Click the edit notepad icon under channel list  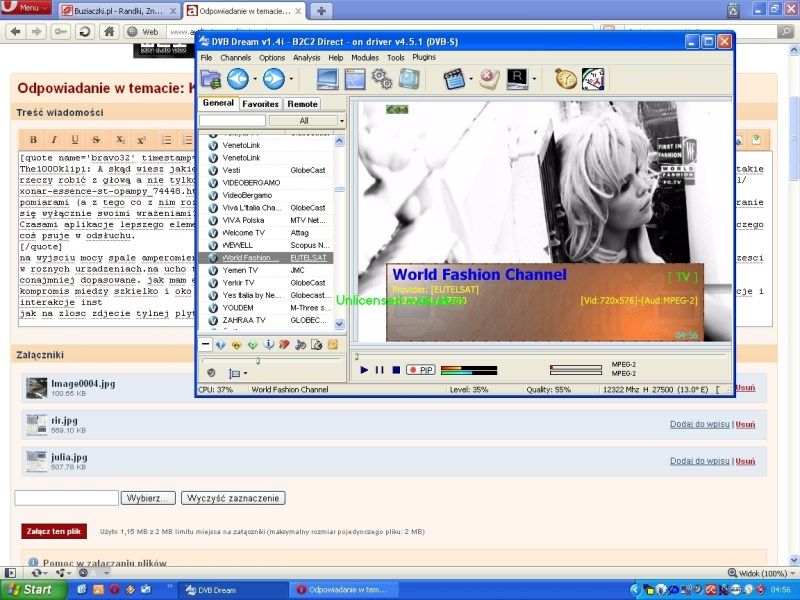coord(316,345)
